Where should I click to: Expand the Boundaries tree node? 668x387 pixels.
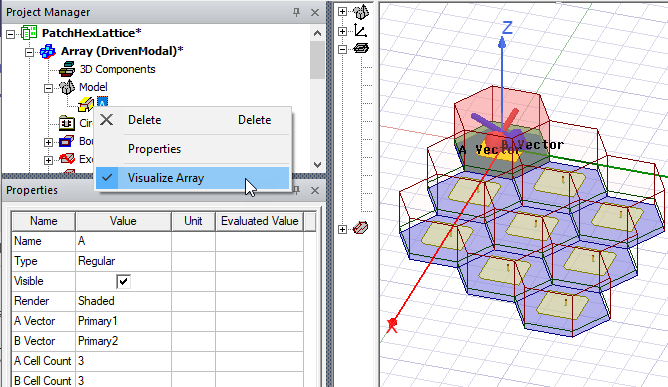(49, 142)
